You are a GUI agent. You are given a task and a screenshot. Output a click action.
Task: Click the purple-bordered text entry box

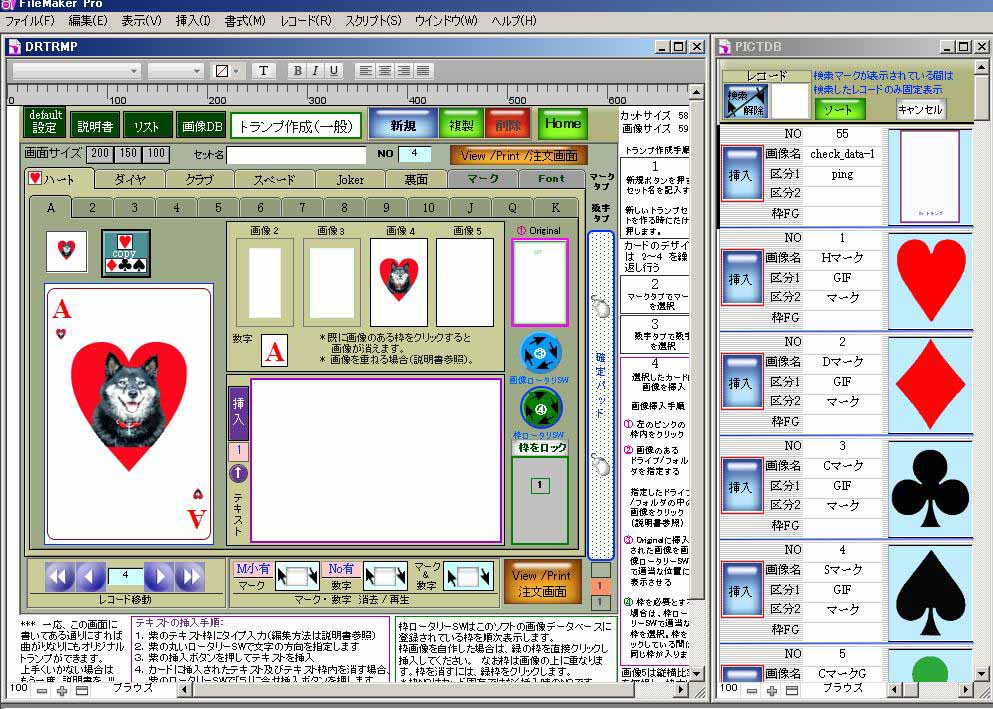pos(376,460)
